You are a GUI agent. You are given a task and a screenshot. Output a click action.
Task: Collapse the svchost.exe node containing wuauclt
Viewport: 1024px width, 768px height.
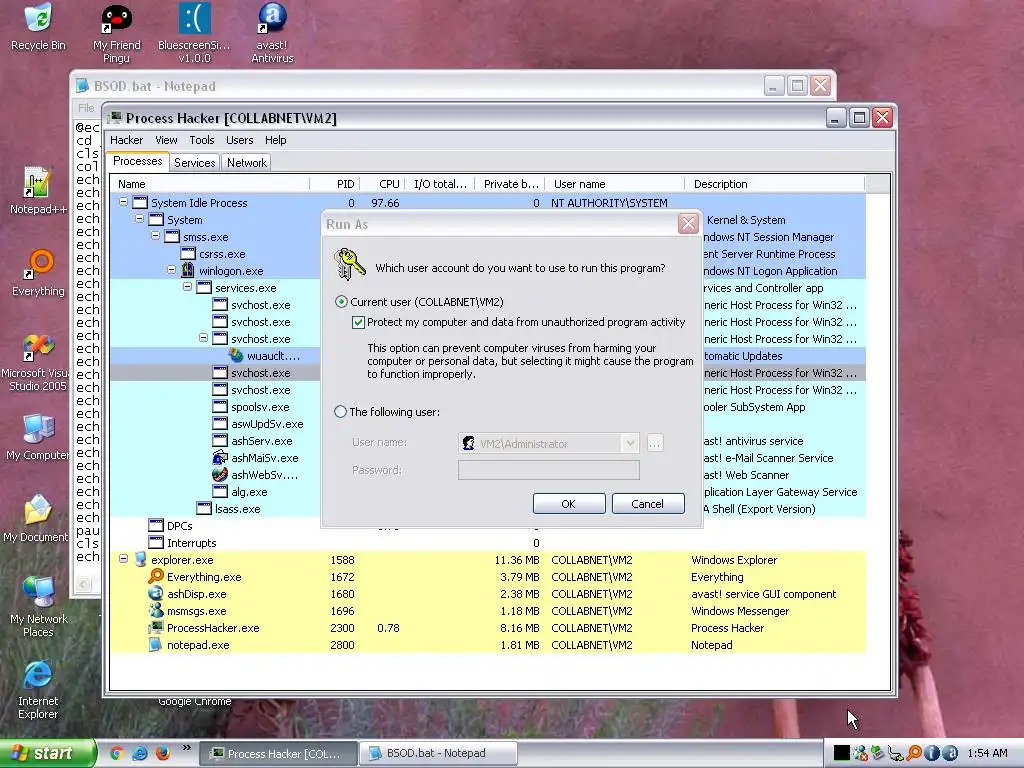point(203,338)
